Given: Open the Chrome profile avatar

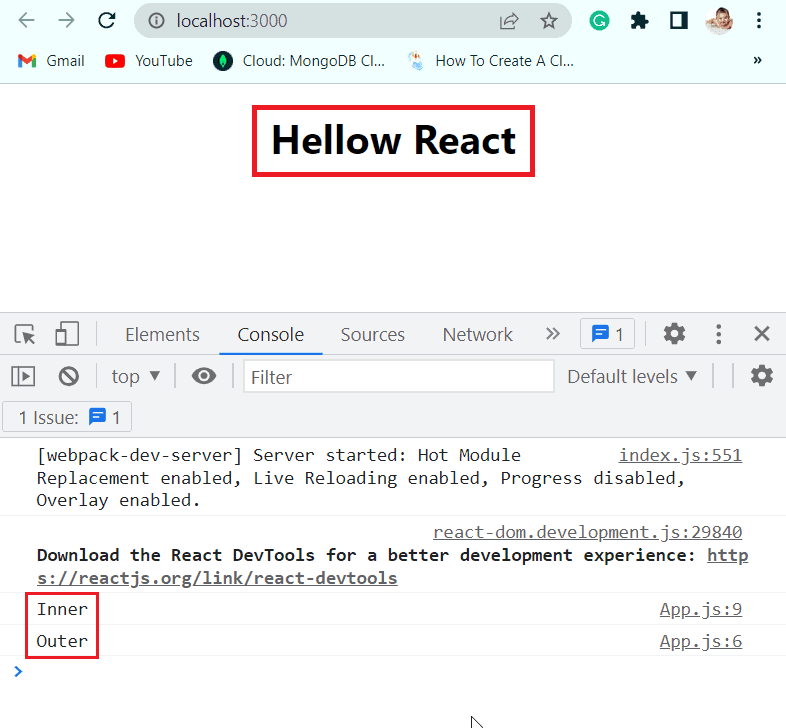Looking at the screenshot, I should click(719, 21).
